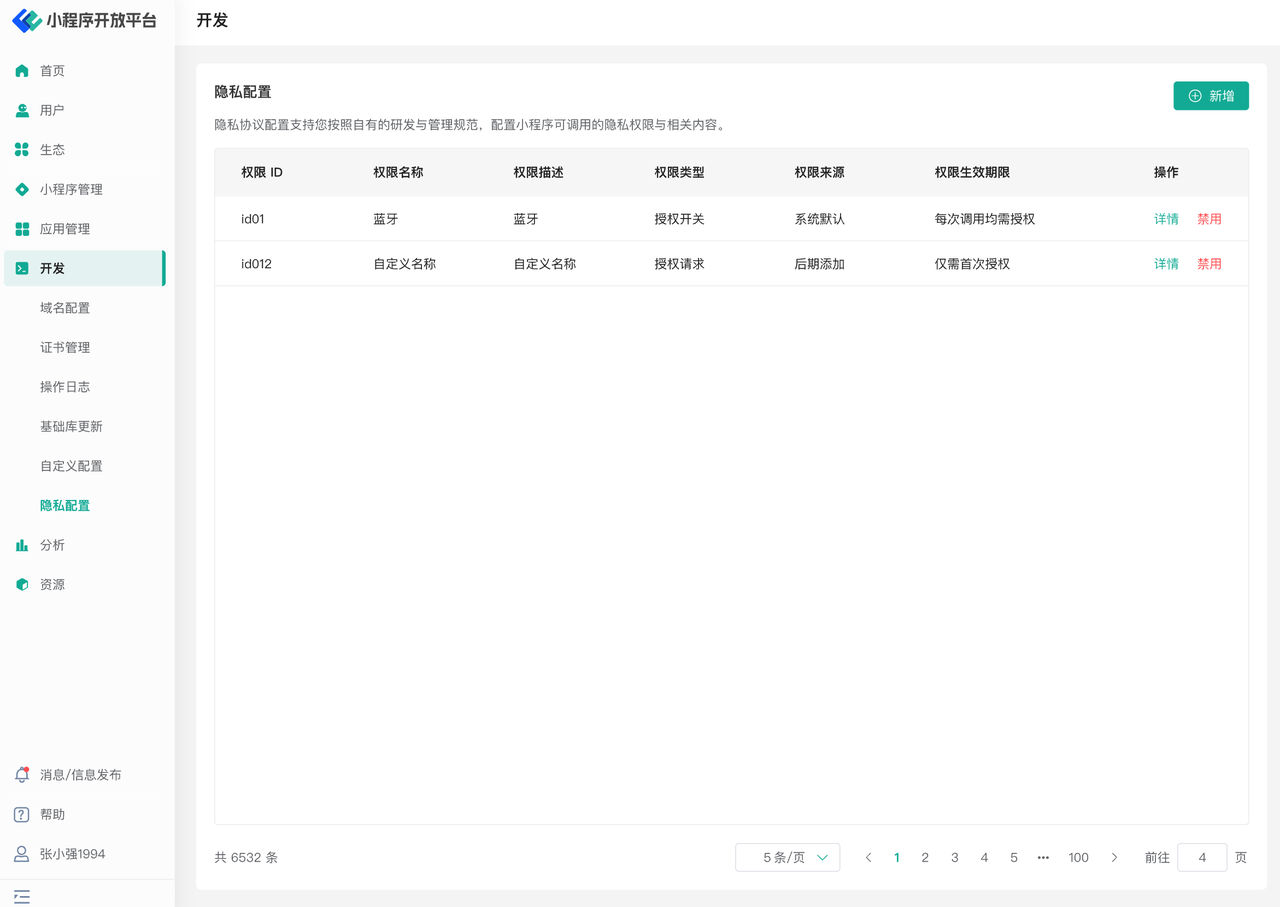
Task: Click the grid icon for 应用管理
Action: tap(22, 229)
